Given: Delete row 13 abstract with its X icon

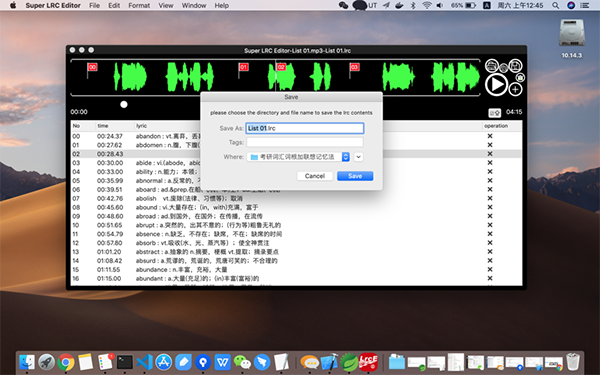Looking at the screenshot, I should pos(490,252).
